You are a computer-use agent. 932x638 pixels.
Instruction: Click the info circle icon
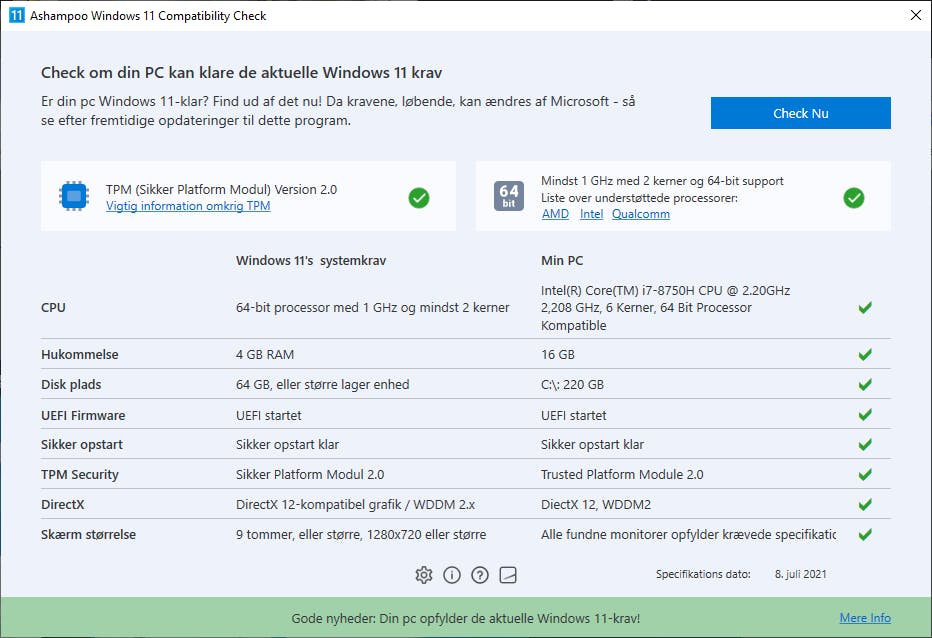[452, 575]
